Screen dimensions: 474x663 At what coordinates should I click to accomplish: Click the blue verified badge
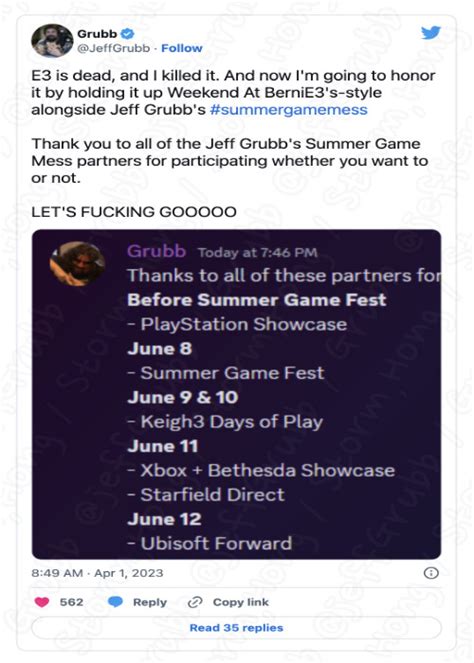(x=128, y=33)
